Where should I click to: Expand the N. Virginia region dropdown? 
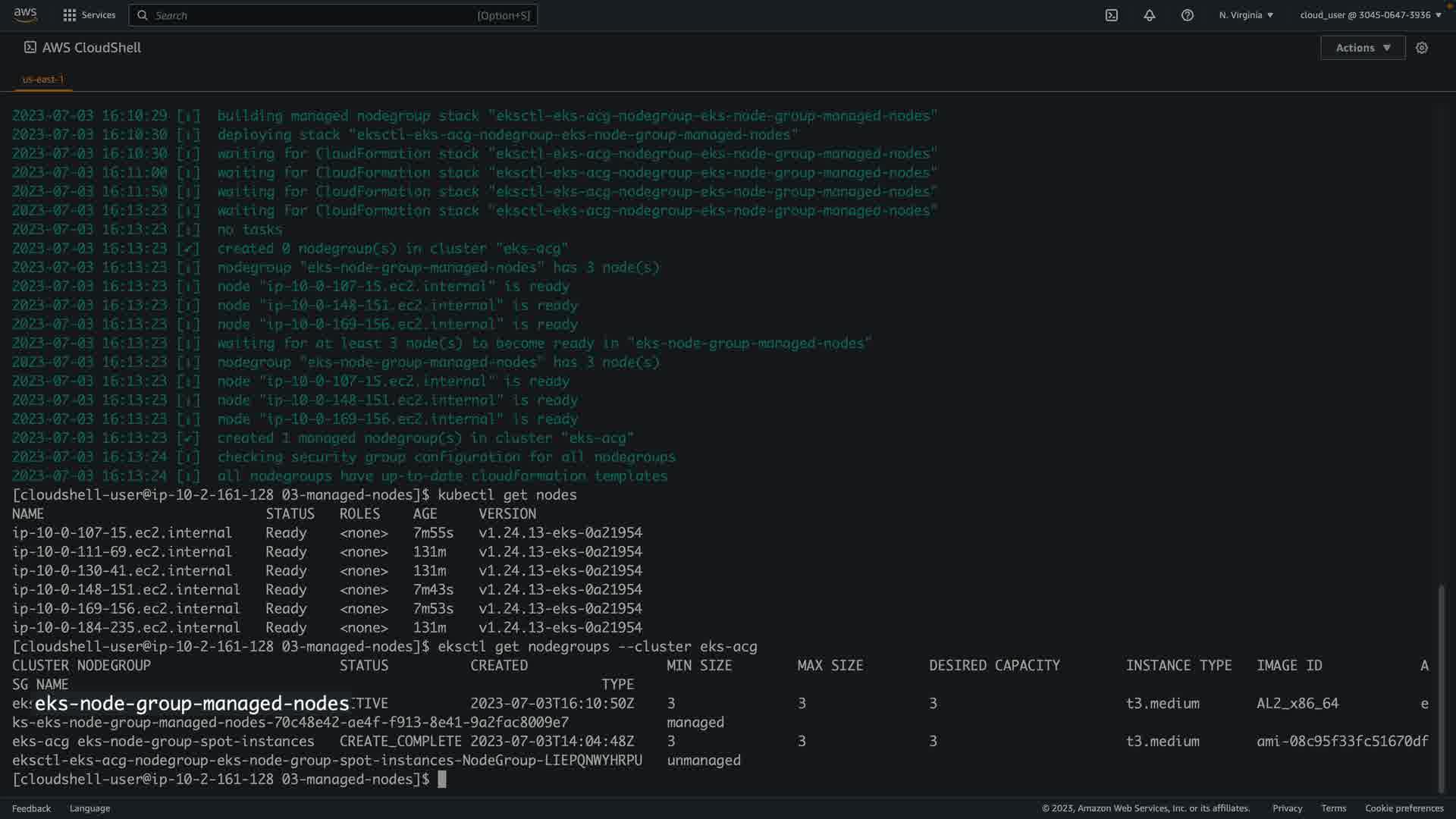point(1246,15)
